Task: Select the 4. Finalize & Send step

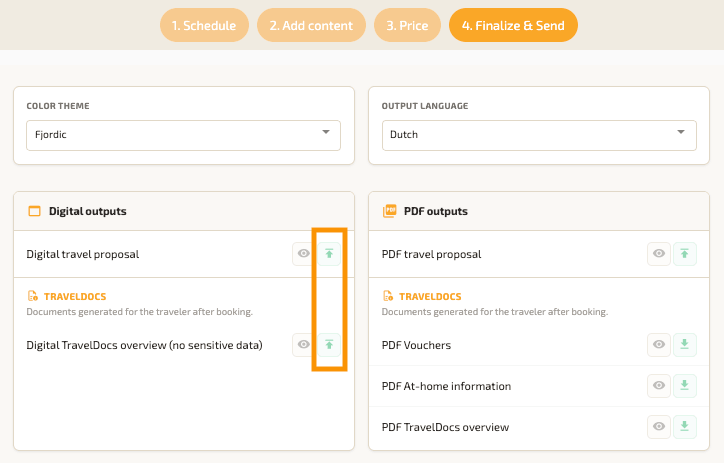Action: point(513,25)
